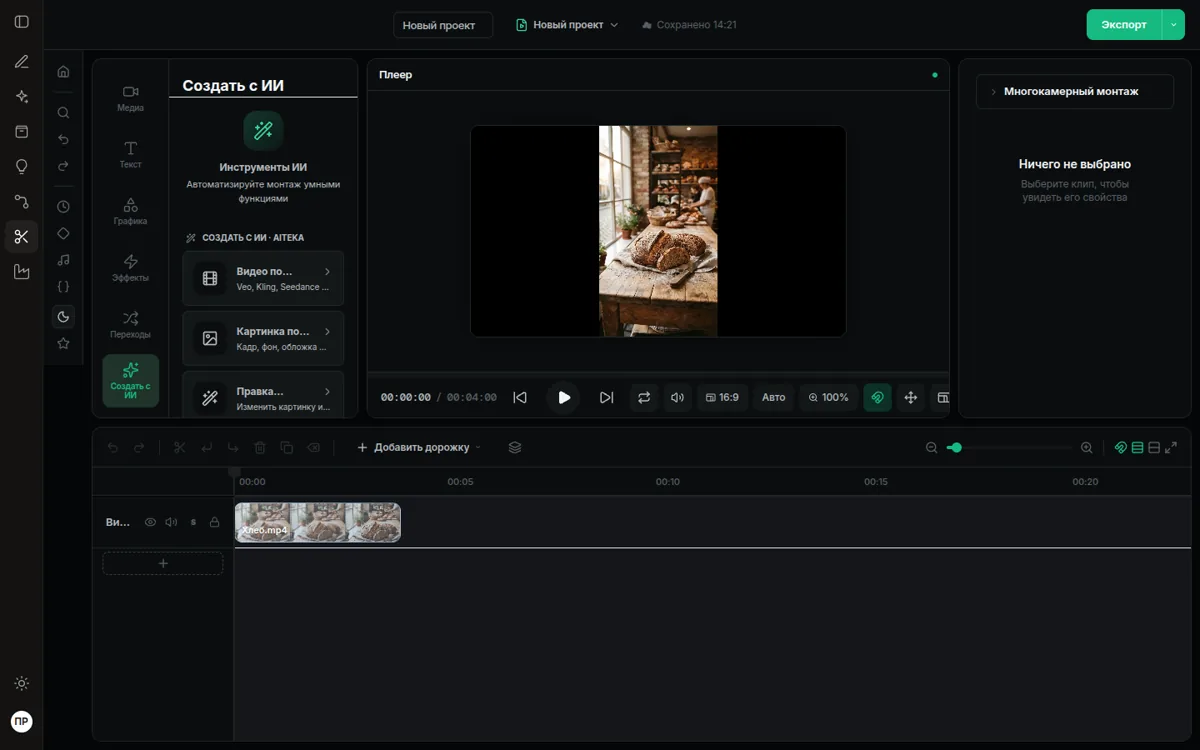
Task: Toggle the loop playback button
Action: pos(644,397)
